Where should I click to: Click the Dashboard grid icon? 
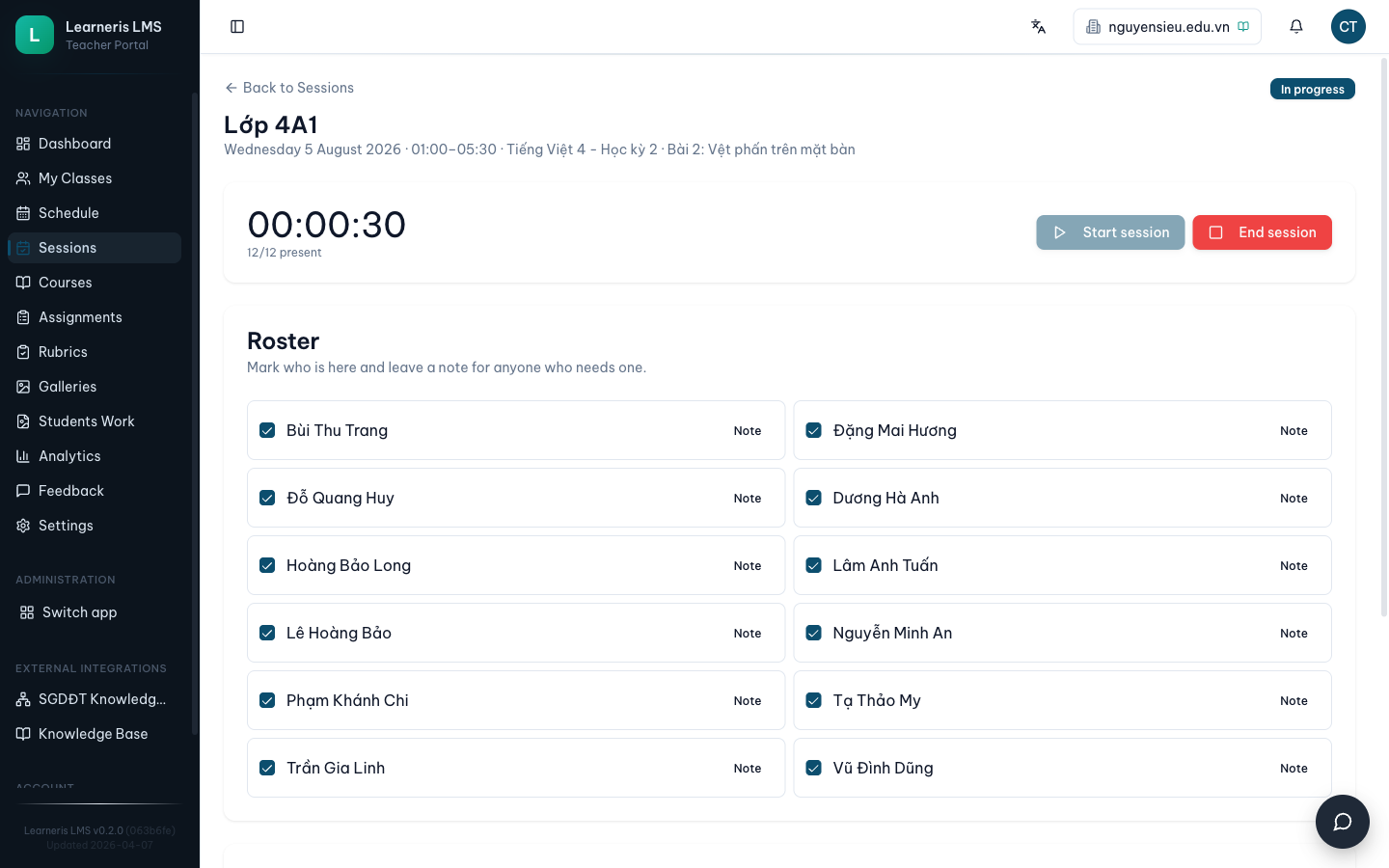(x=23, y=144)
